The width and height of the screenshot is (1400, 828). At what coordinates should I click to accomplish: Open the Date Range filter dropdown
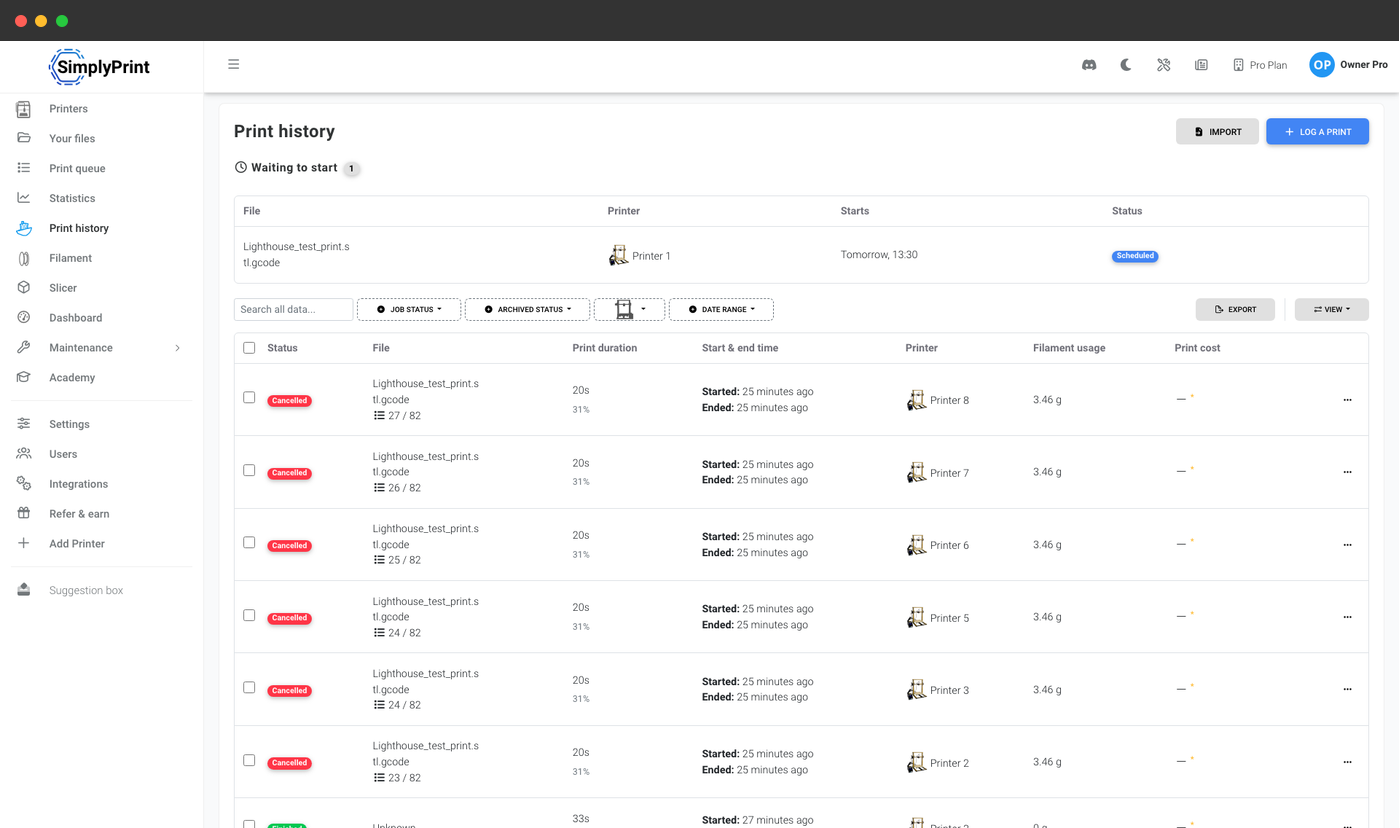(x=721, y=310)
